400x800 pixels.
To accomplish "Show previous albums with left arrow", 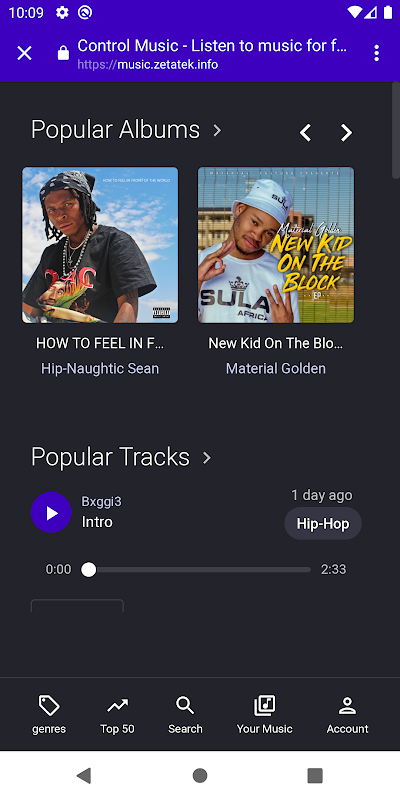I will click(x=305, y=133).
